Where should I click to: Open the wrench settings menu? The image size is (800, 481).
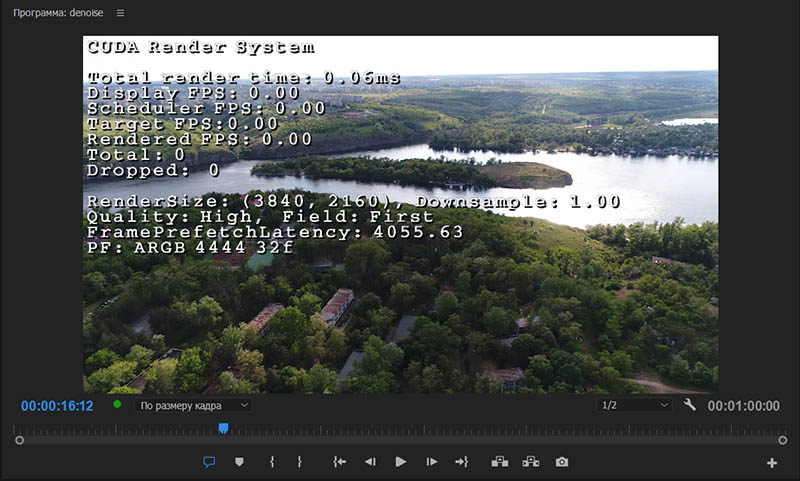pyautogui.click(x=689, y=405)
